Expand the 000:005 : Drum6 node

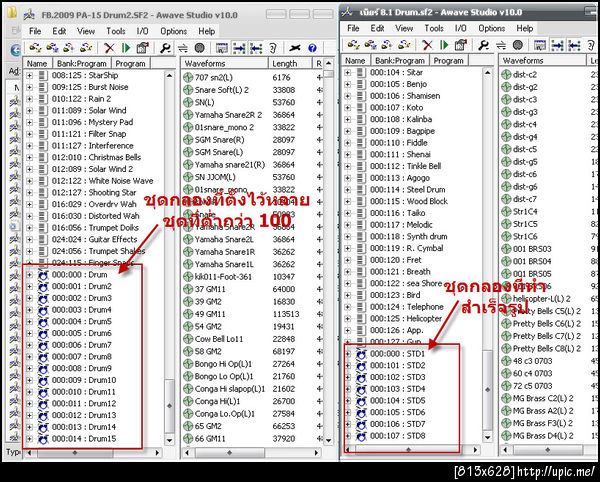coord(29,333)
